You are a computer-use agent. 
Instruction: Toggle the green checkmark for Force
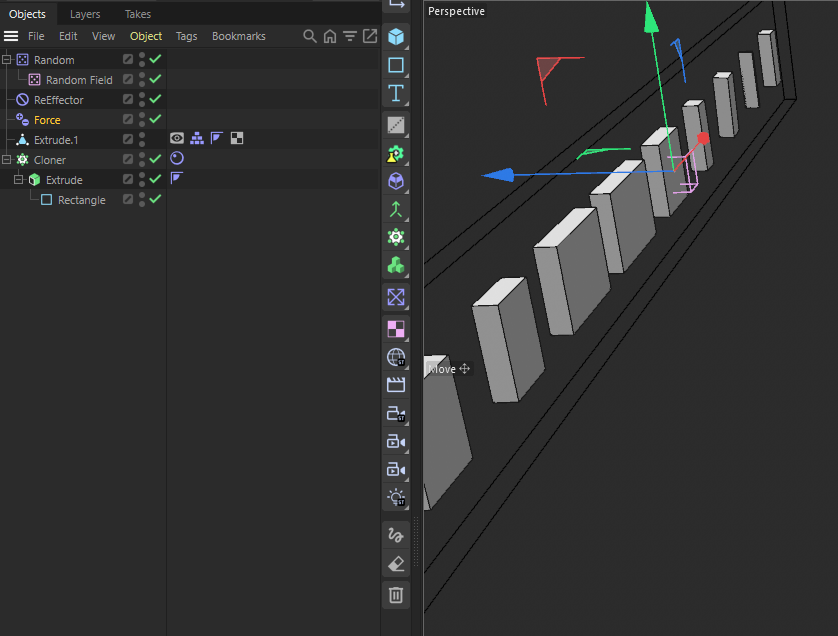tap(156, 119)
